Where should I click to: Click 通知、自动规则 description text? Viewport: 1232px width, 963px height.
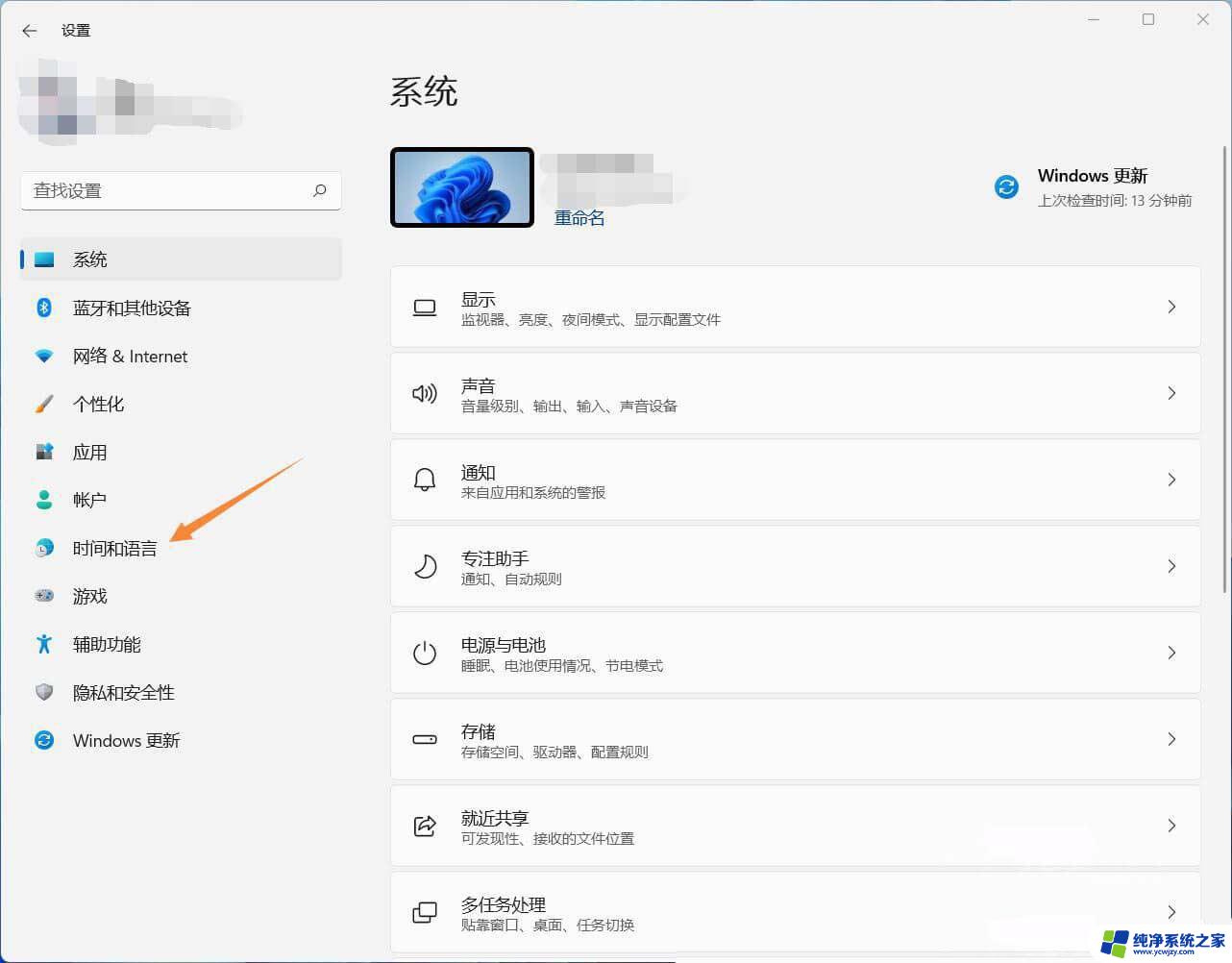[511, 580]
